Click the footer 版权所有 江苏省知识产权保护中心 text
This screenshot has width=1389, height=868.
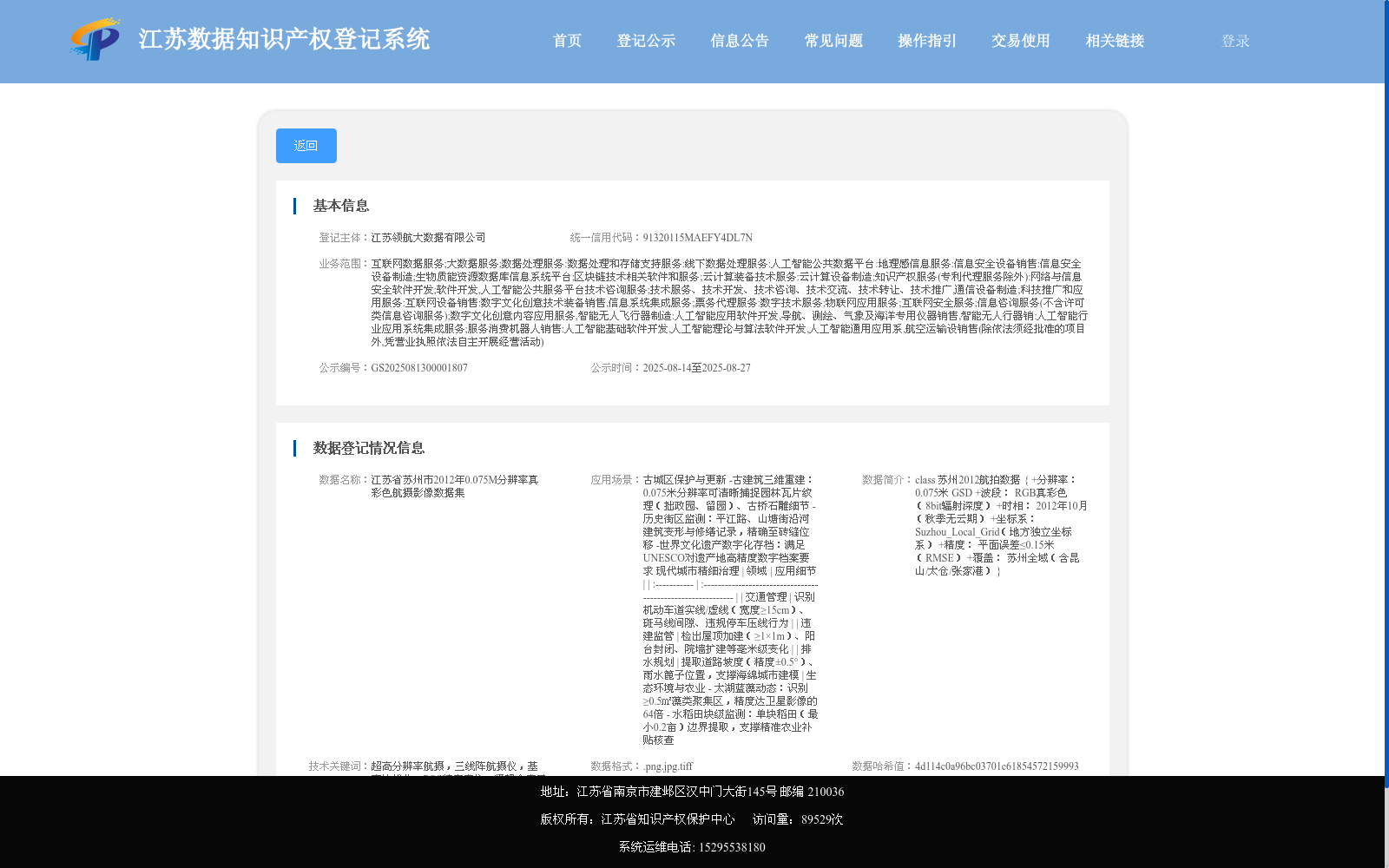(637, 819)
